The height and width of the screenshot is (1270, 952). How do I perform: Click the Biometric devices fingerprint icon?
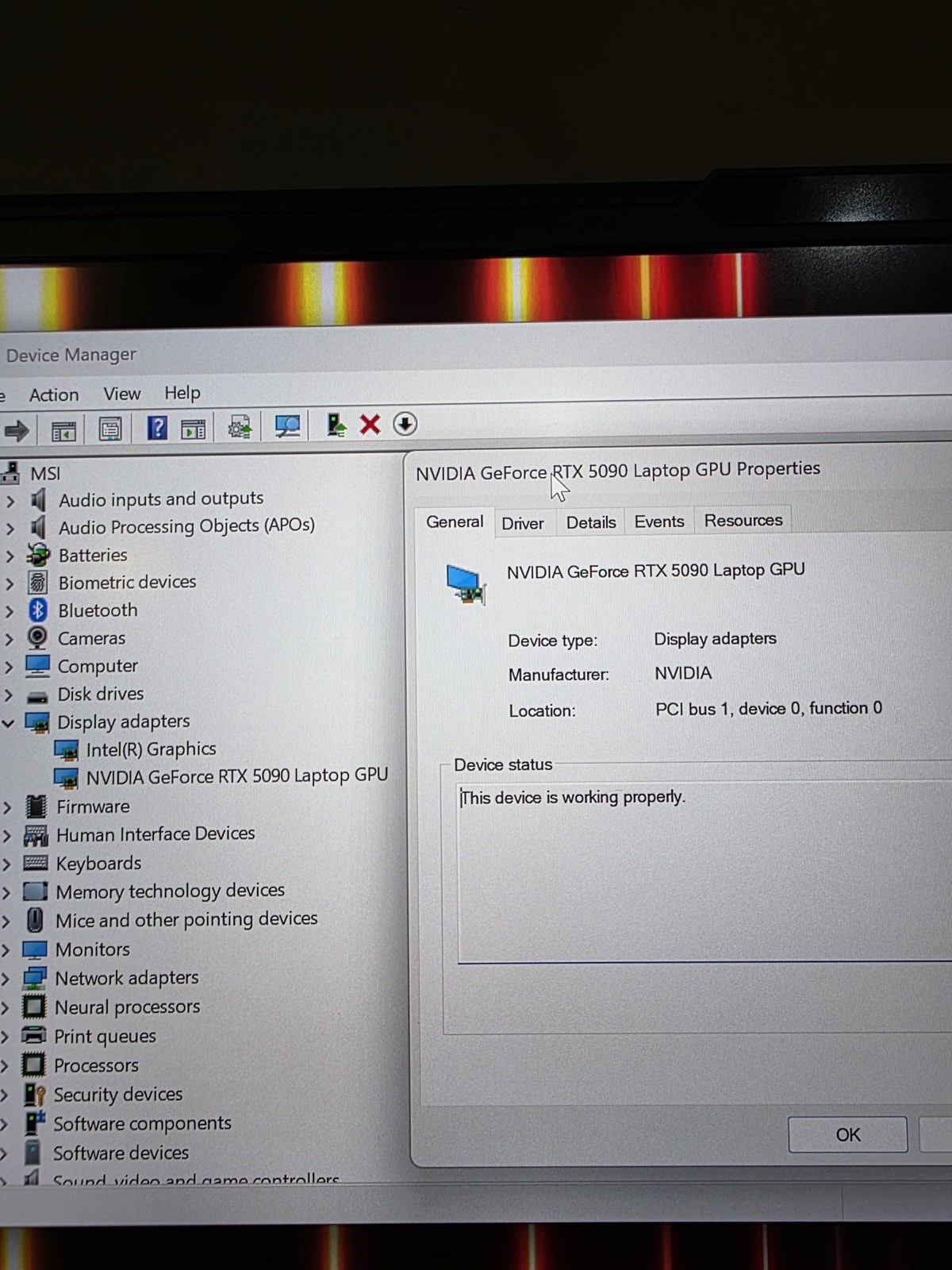click(x=37, y=582)
